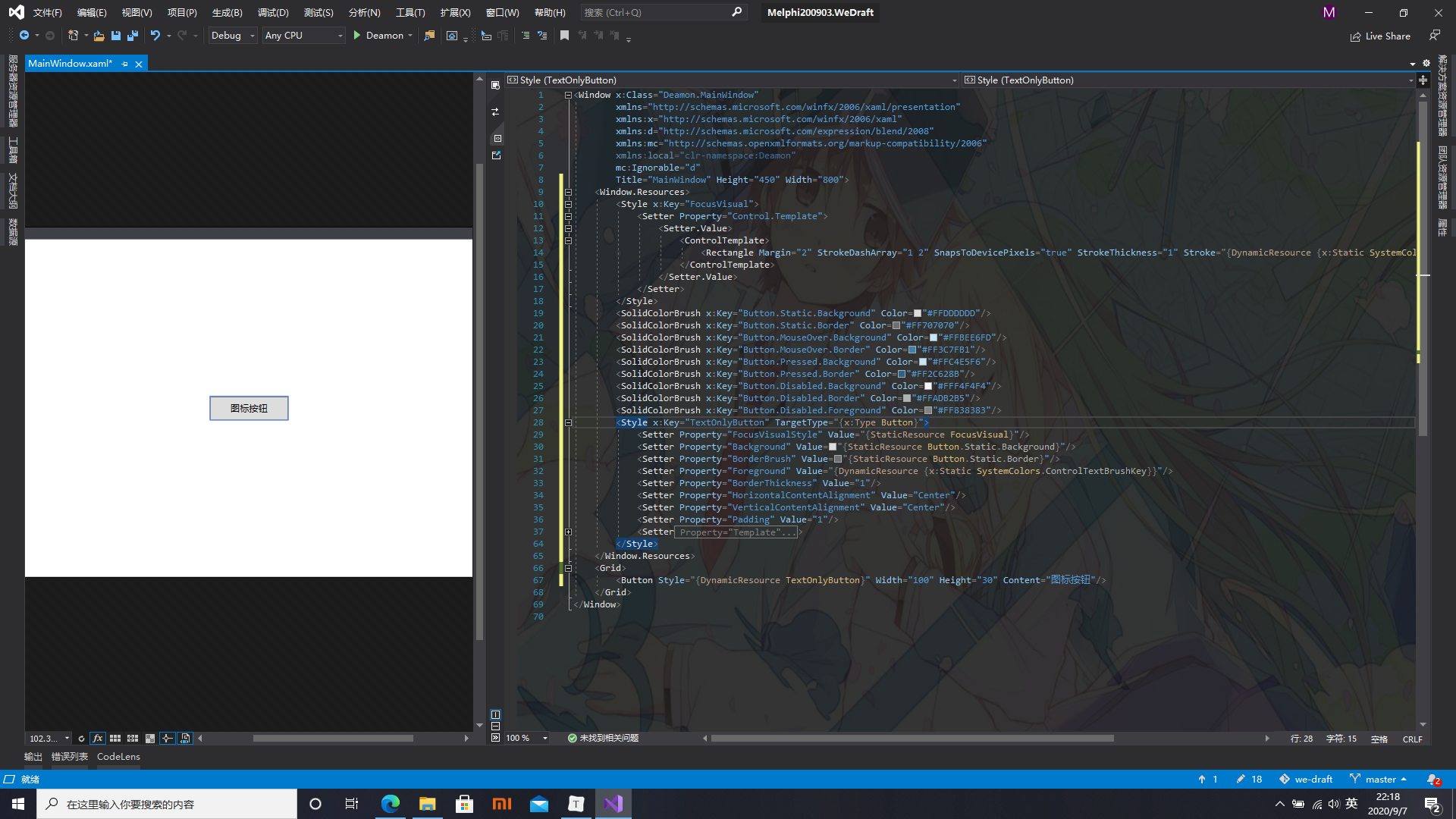Toggle snap to gridlines in the designer

tap(115, 738)
